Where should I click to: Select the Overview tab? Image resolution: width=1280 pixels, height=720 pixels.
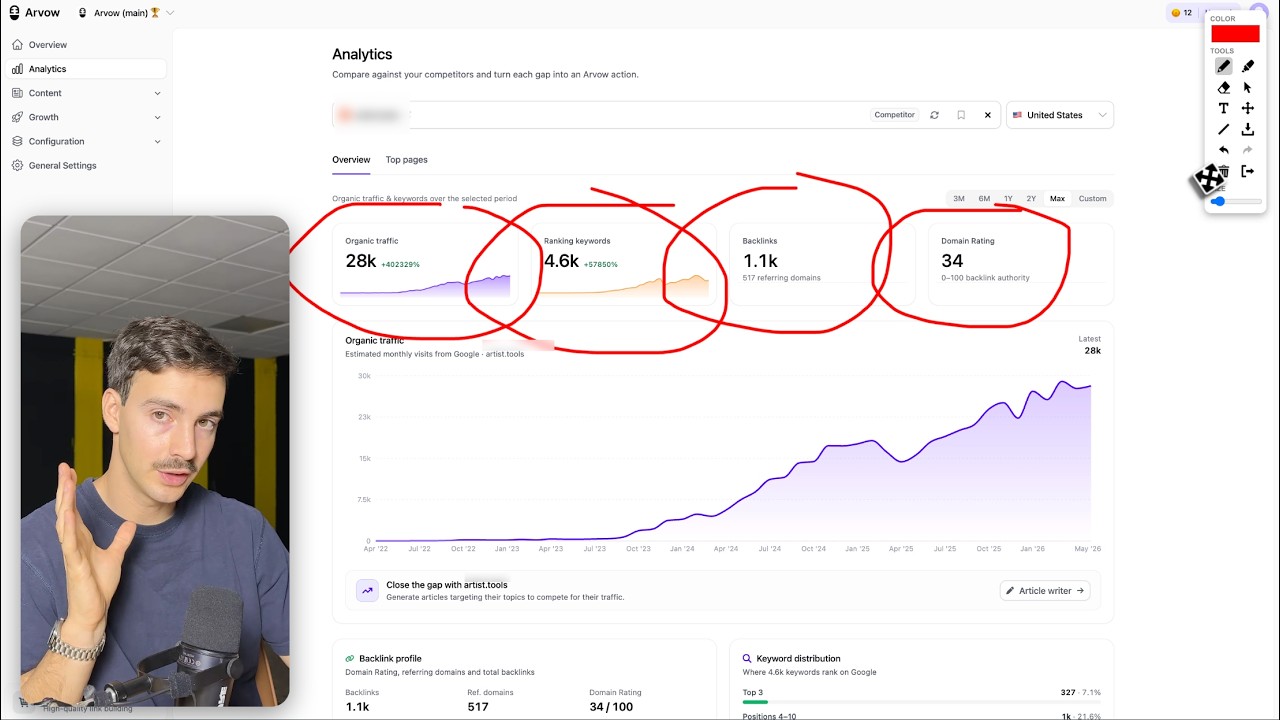(x=351, y=160)
